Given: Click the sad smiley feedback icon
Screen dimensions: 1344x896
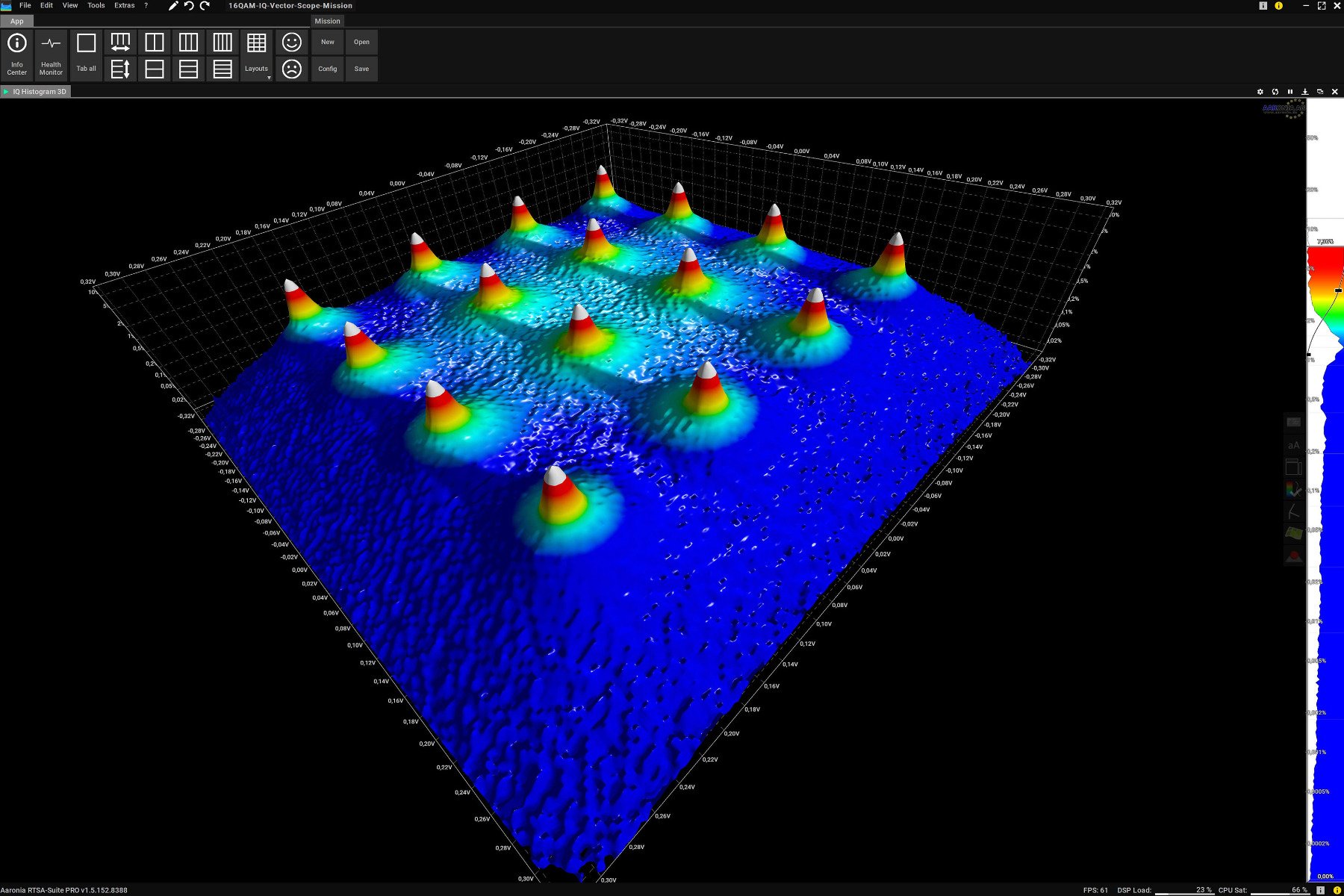Looking at the screenshot, I should click(x=292, y=69).
